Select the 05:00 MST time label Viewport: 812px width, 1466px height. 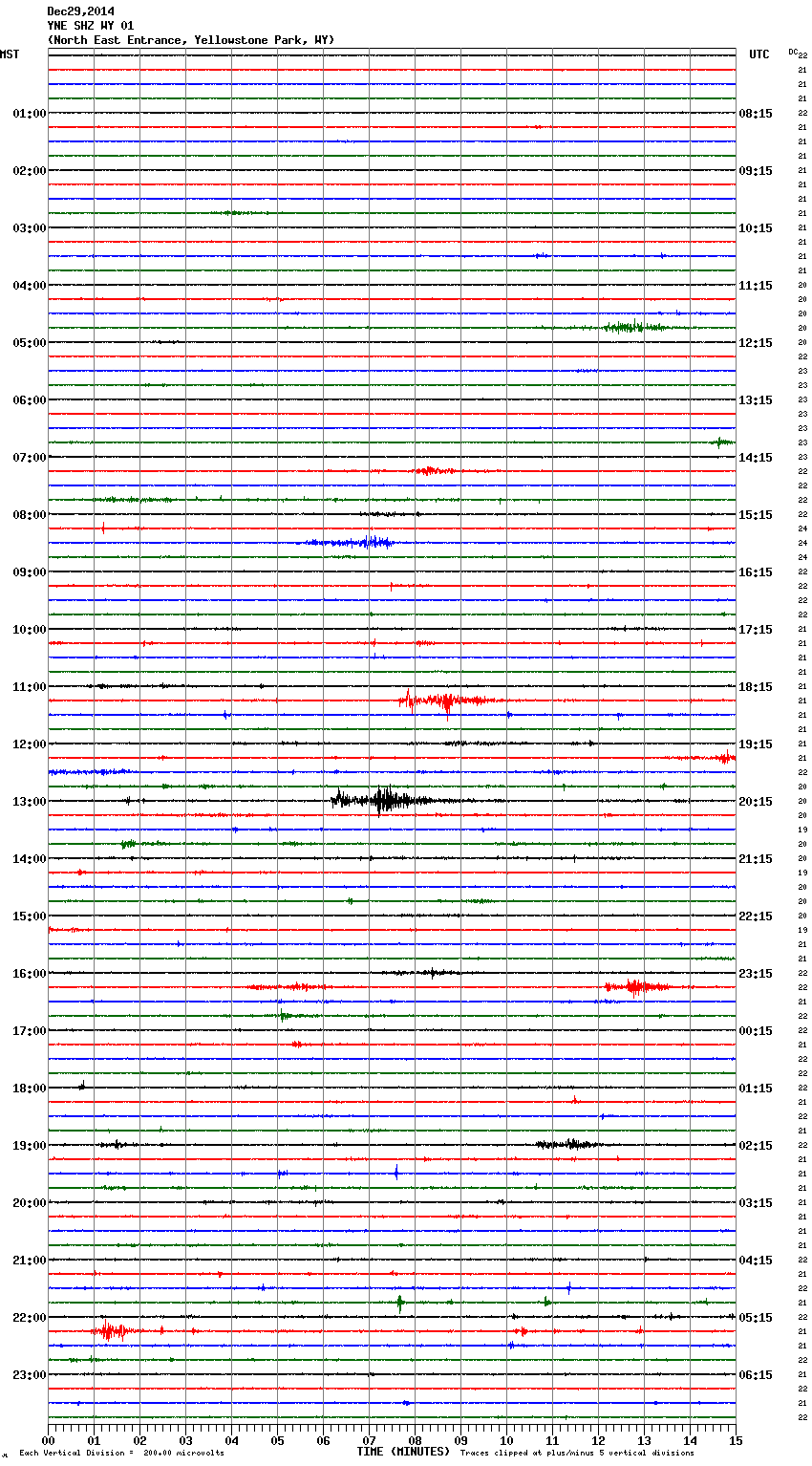pyautogui.click(x=29, y=343)
